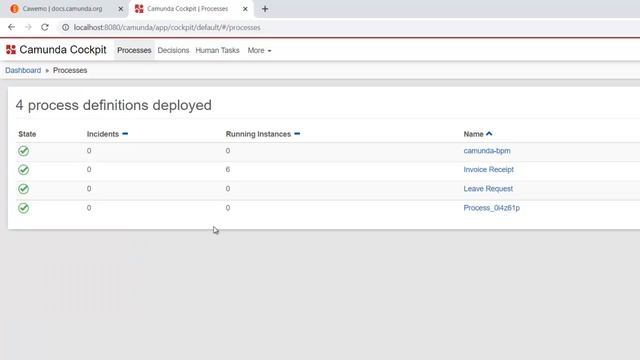640x360 pixels.
Task: Click the state check icon for Leave Request
Action: (24, 189)
